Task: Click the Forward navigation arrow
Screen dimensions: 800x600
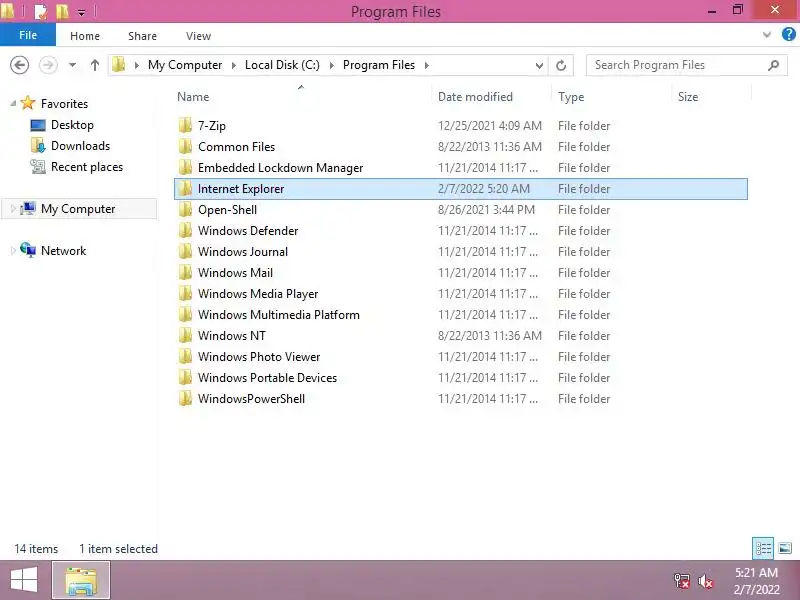Action: (x=48, y=65)
